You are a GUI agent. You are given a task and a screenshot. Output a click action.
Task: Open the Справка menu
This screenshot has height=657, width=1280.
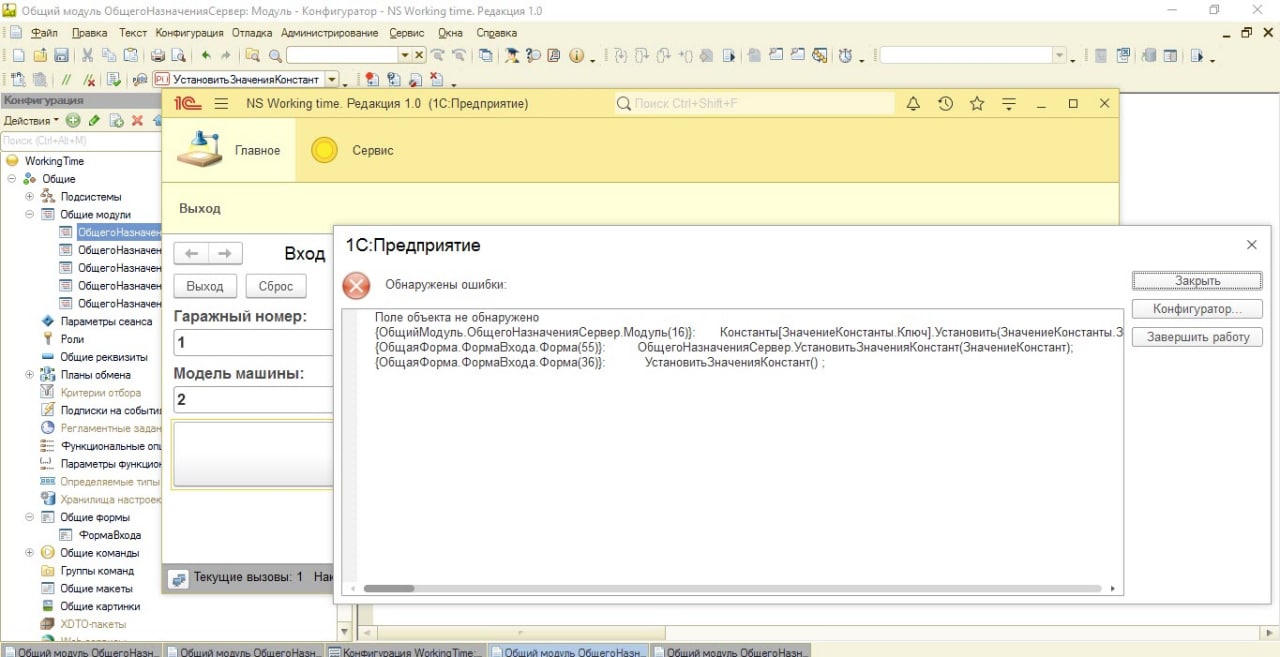(x=497, y=33)
